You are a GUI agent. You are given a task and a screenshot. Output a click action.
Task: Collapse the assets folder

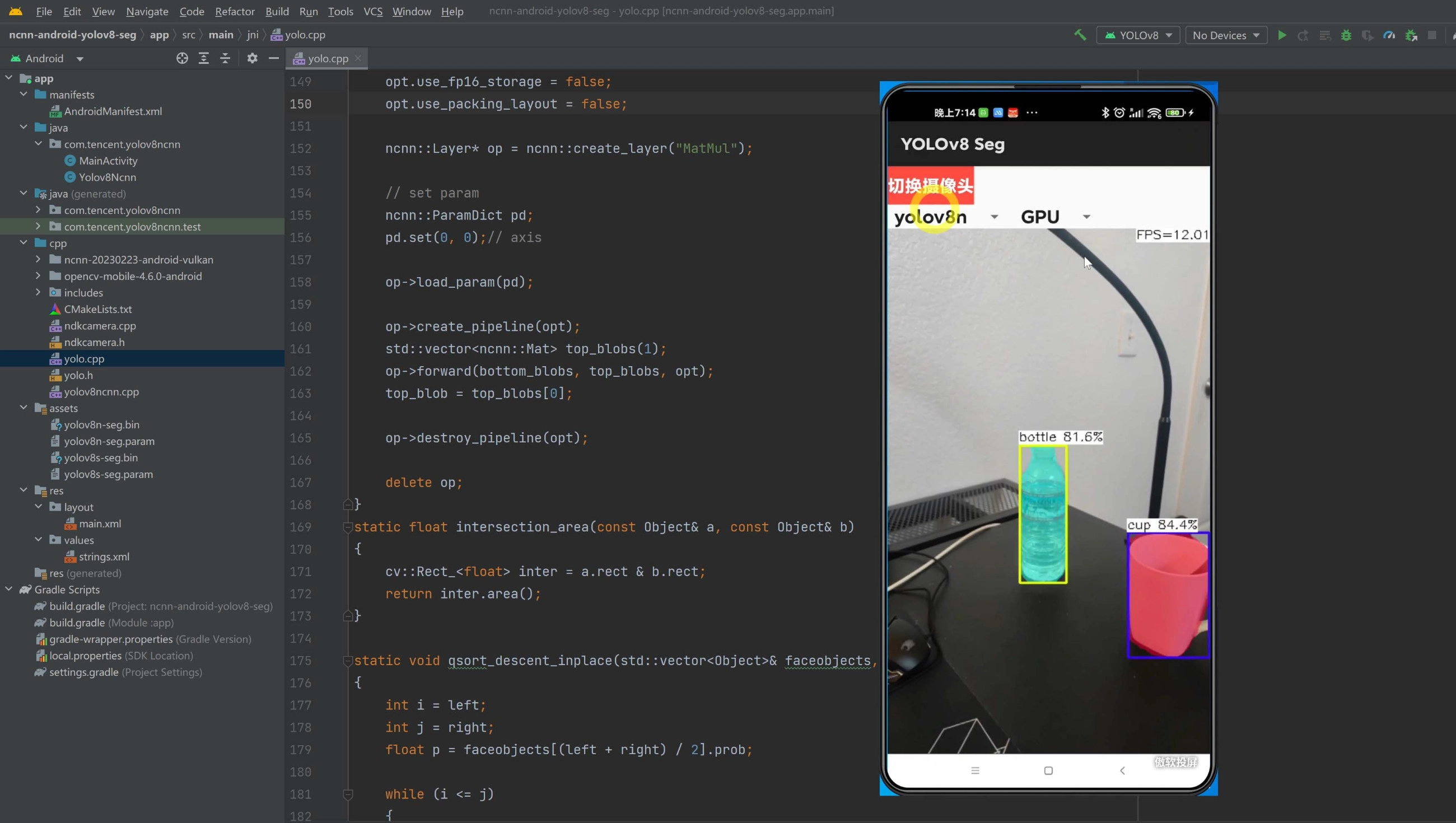(x=24, y=408)
